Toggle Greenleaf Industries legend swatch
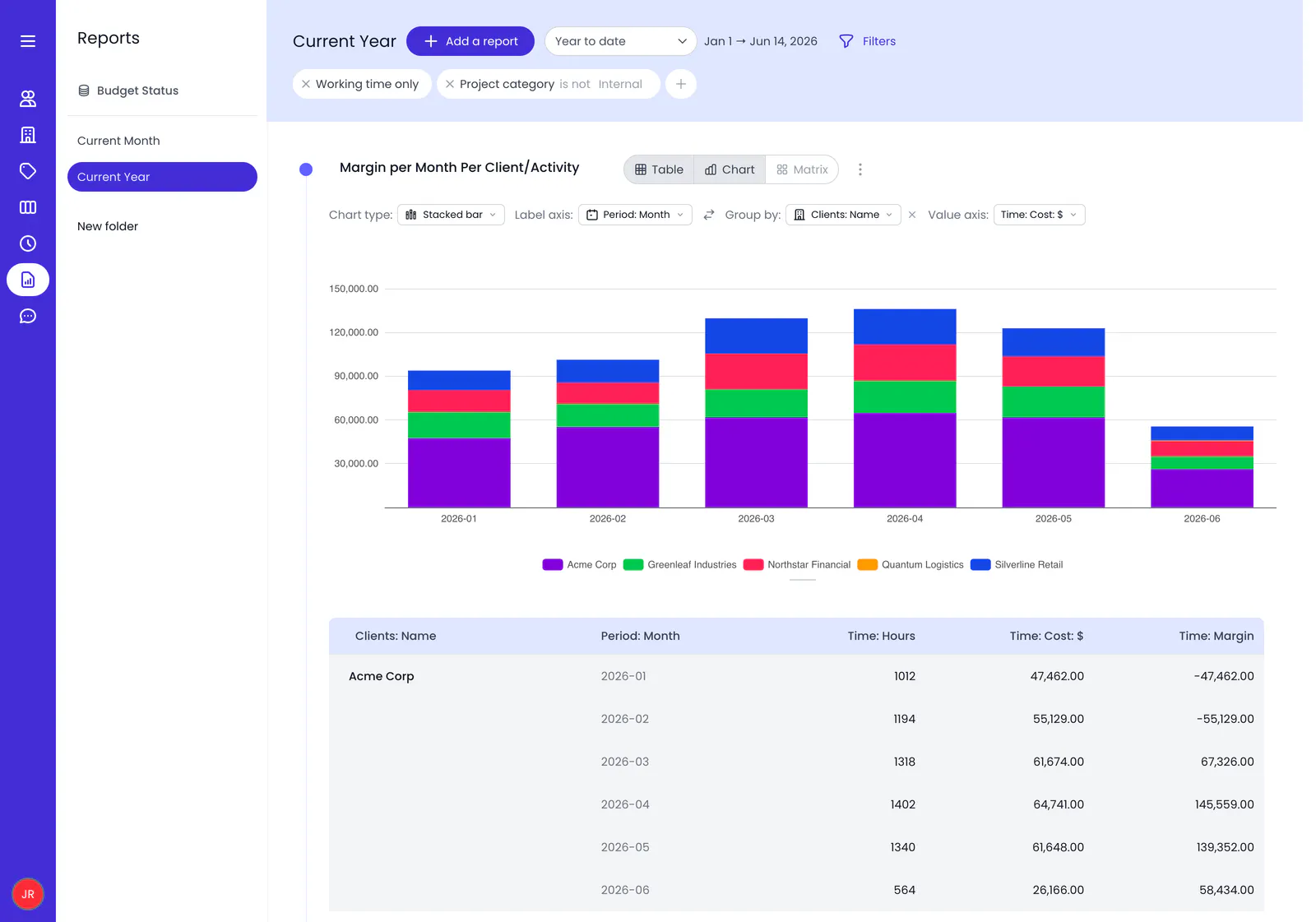Screen dimensions: 1316x922 pyautogui.click(x=633, y=564)
